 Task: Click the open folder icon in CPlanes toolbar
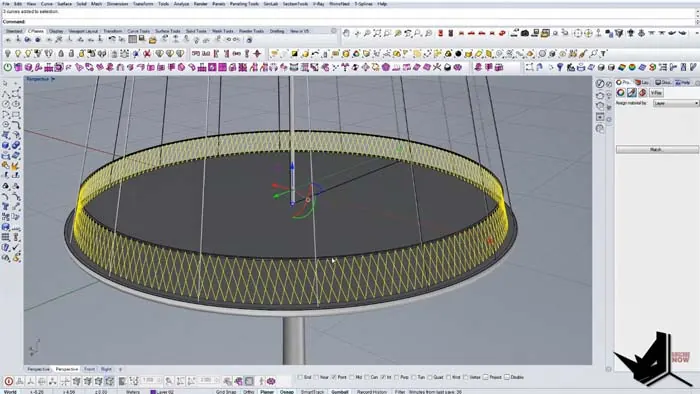pos(153,40)
